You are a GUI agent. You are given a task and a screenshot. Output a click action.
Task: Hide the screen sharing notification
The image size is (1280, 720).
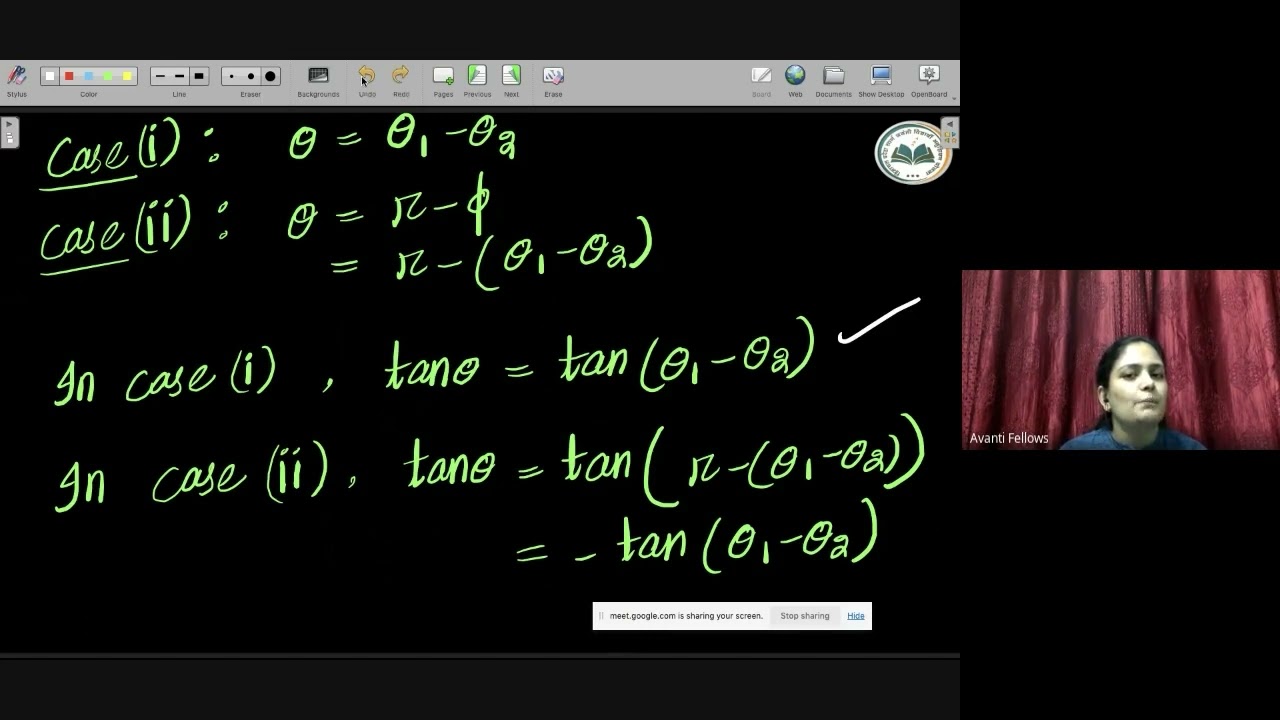(856, 616)
